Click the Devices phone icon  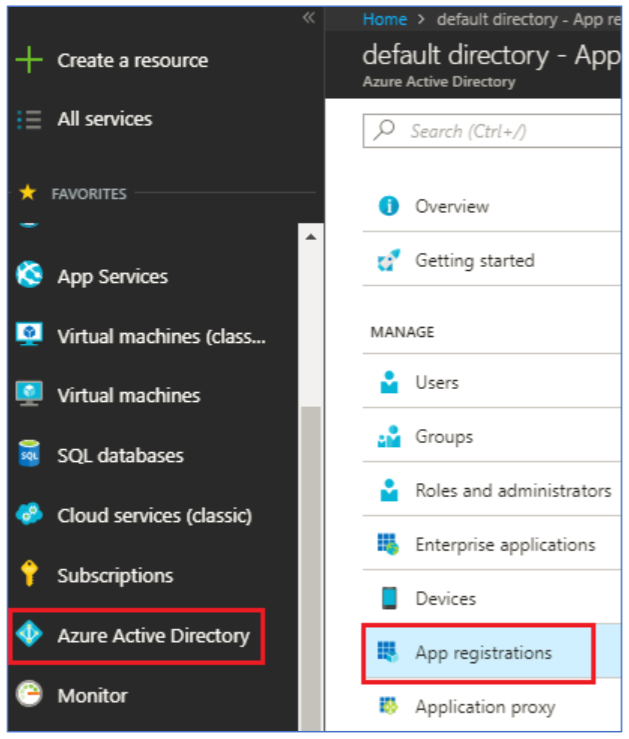pyautogui.click(x=389, y=598)
